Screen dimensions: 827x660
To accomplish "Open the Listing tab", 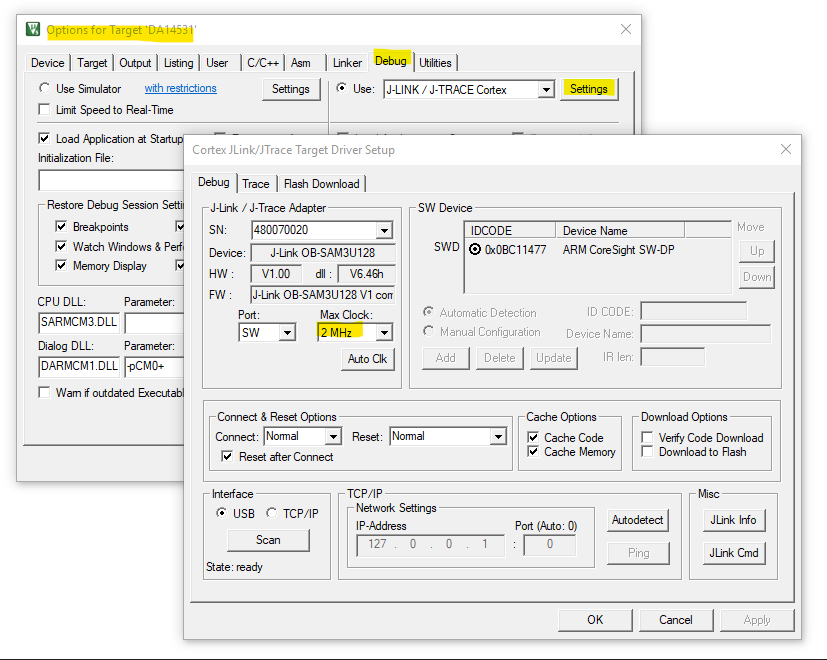I will tap(178, 63).
